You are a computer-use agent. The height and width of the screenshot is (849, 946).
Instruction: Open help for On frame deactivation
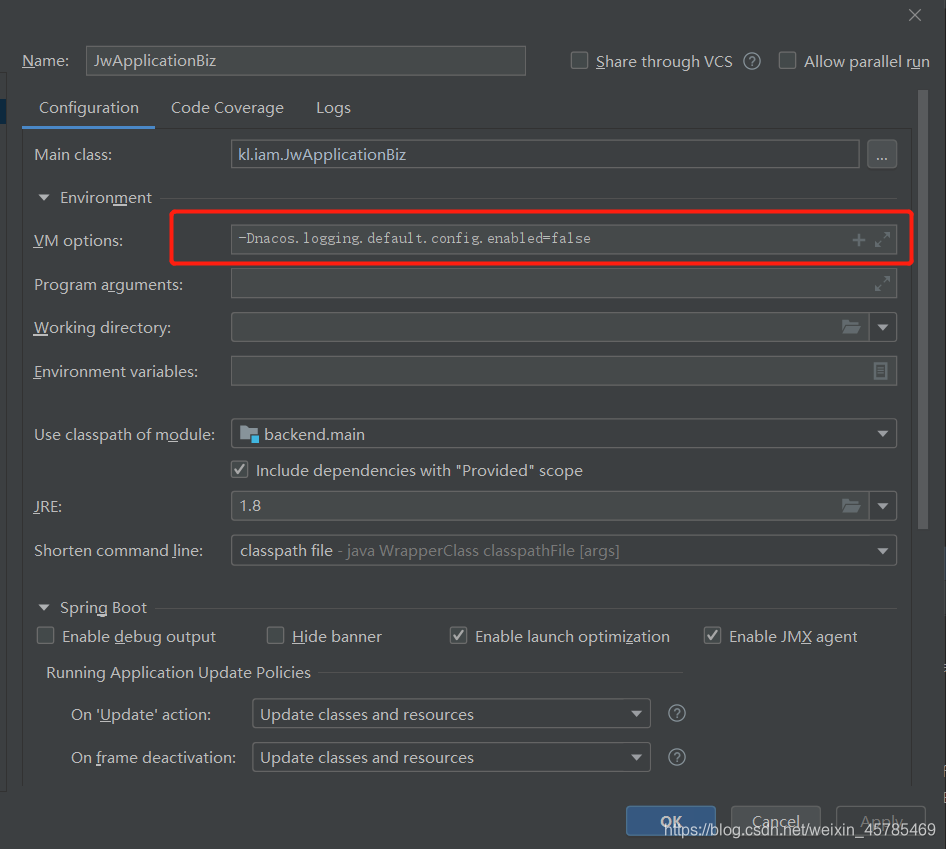click(x=677, y=757)
